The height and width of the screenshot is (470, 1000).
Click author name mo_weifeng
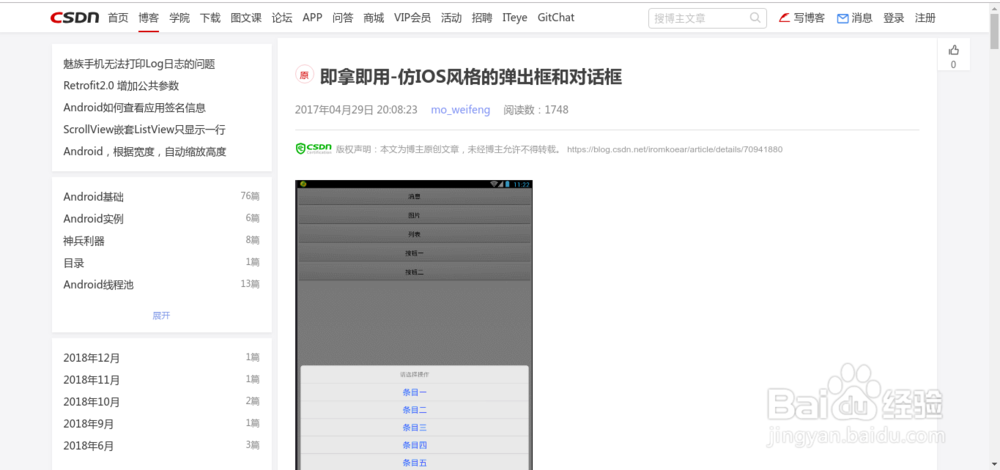(x=460, y=110)
